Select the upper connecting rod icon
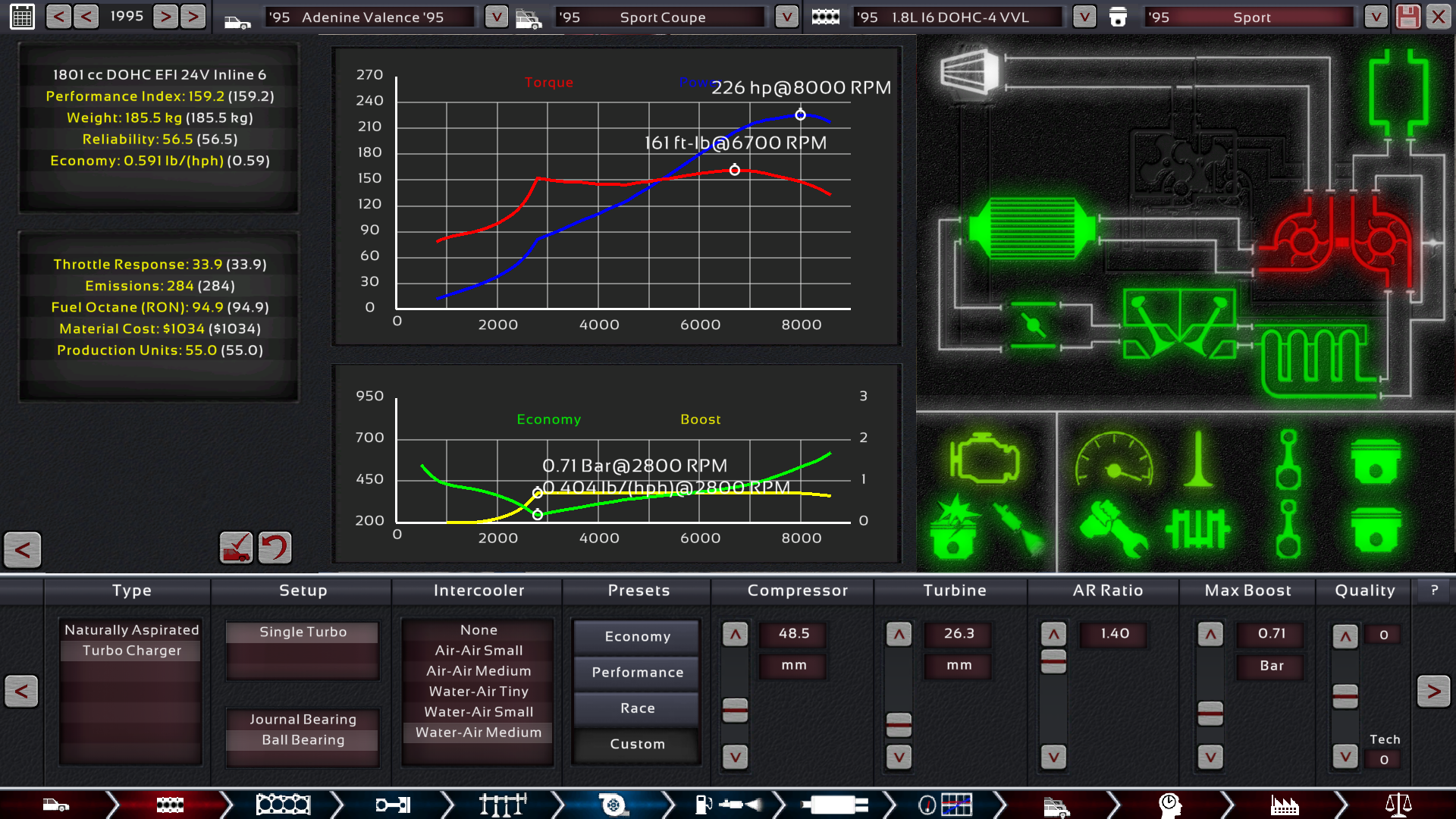1456x819 pixels. pos(1288,460)
